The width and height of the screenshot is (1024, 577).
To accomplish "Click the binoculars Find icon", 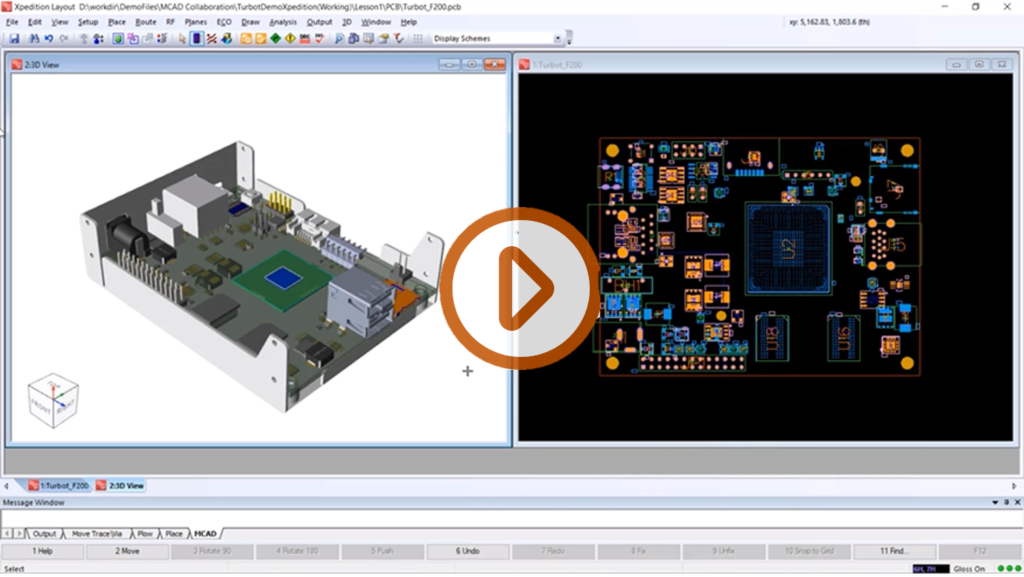I will tap(33, 39).
